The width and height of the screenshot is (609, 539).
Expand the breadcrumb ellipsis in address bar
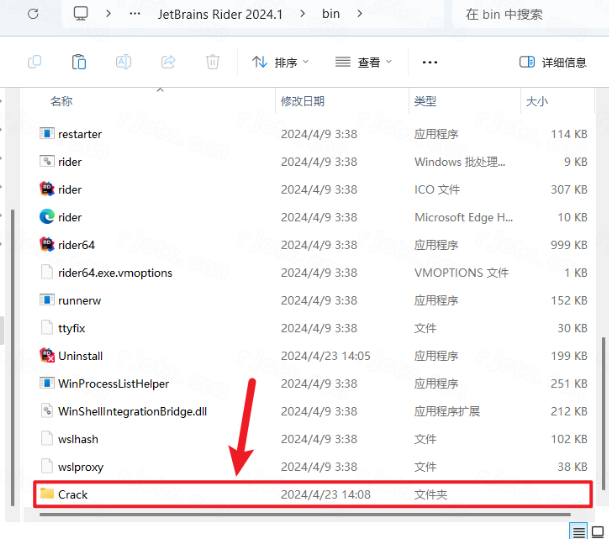135,14
